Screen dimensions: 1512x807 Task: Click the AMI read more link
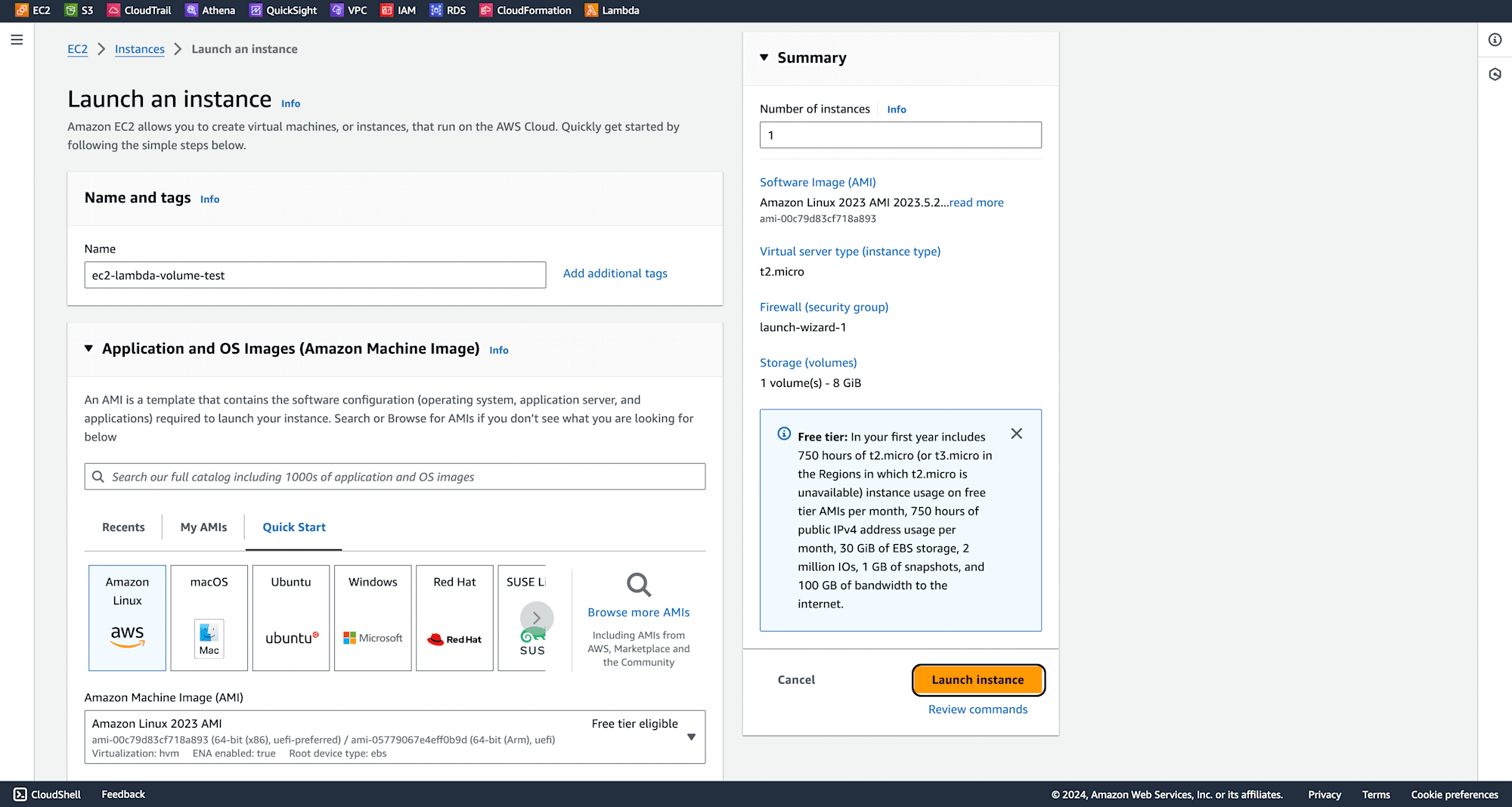tap(977, 203)
